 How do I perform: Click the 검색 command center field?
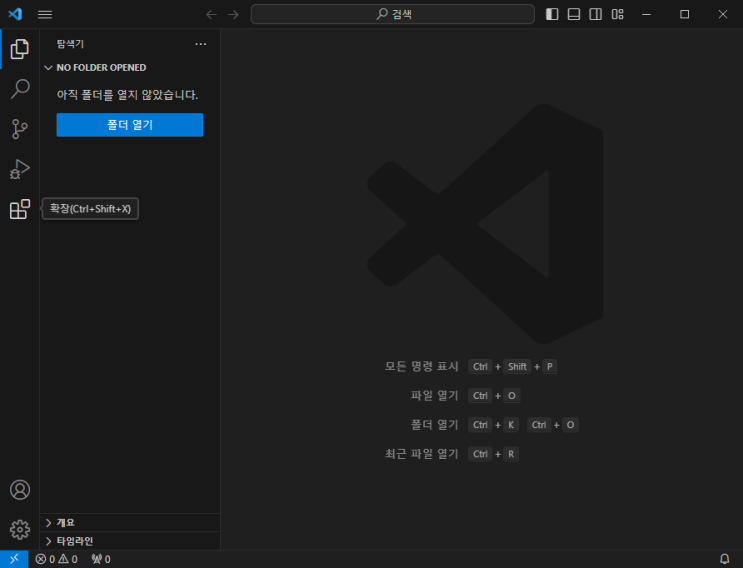pos(393,14)
